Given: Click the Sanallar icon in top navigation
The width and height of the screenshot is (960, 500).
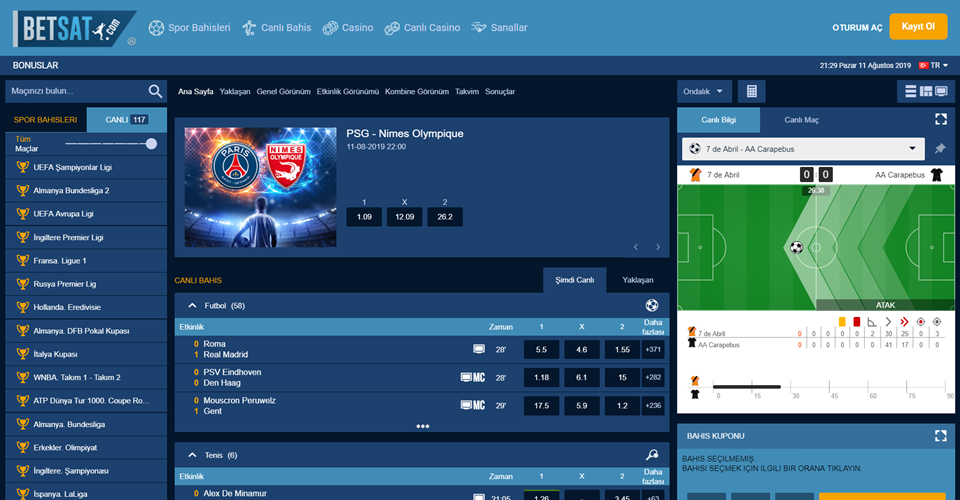Looking at the screenshot, I should pos(479,28).
